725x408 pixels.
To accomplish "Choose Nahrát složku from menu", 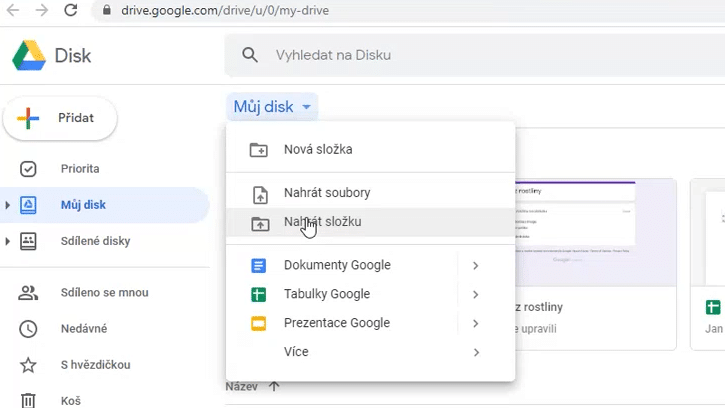I will 370,222.
